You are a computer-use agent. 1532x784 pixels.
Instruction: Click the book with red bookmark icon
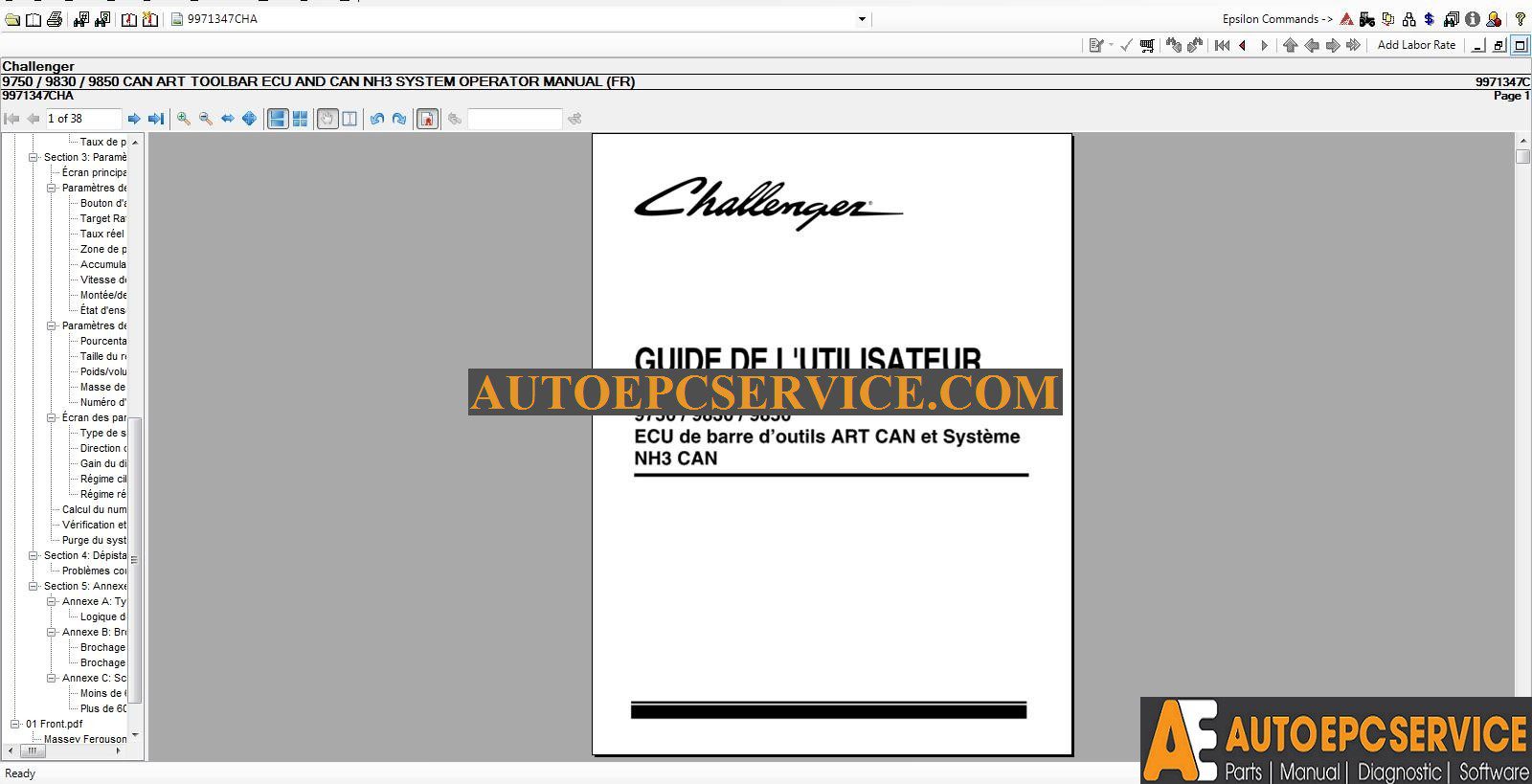[x=129, y=19]
